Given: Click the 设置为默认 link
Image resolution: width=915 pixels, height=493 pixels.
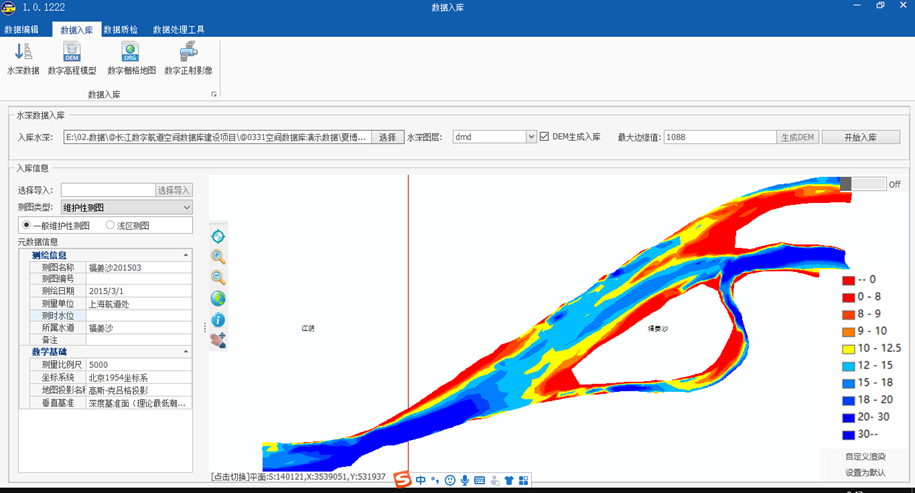Looking at the screenshot, I should coord(865,473).
